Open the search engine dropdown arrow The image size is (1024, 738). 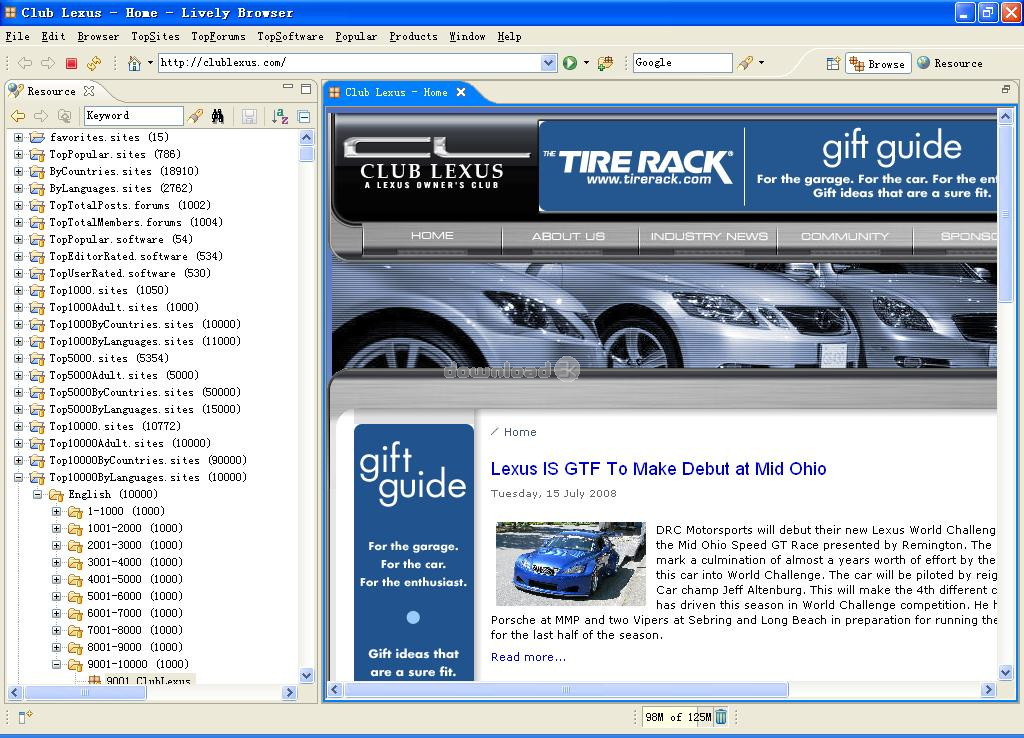[761, 63]
